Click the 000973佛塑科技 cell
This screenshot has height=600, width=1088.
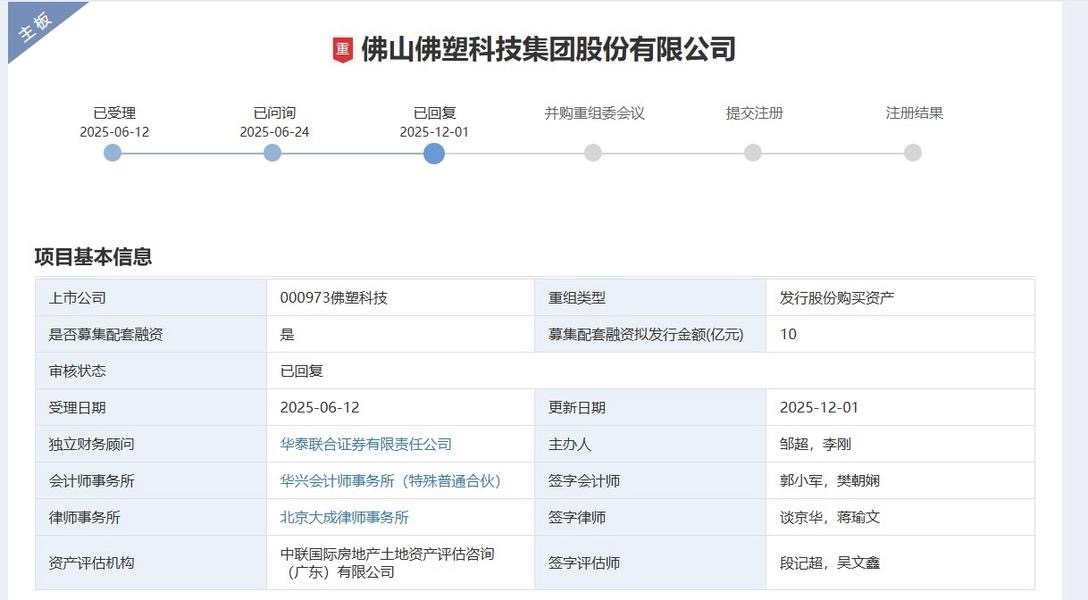[x=400, y=298]
